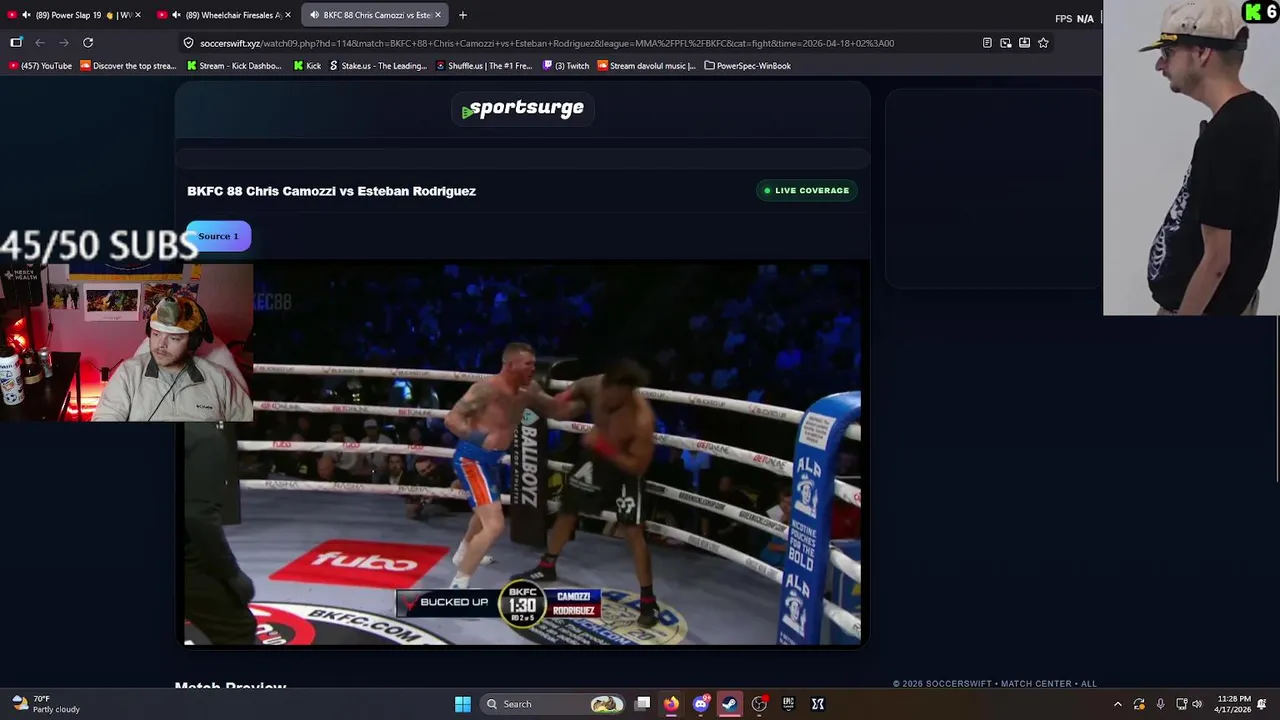The width and height of the screenshot is (1280, 720).
Task: Open Task View on the taskbar
Action: pyautogui.click(x=643, y=704)
